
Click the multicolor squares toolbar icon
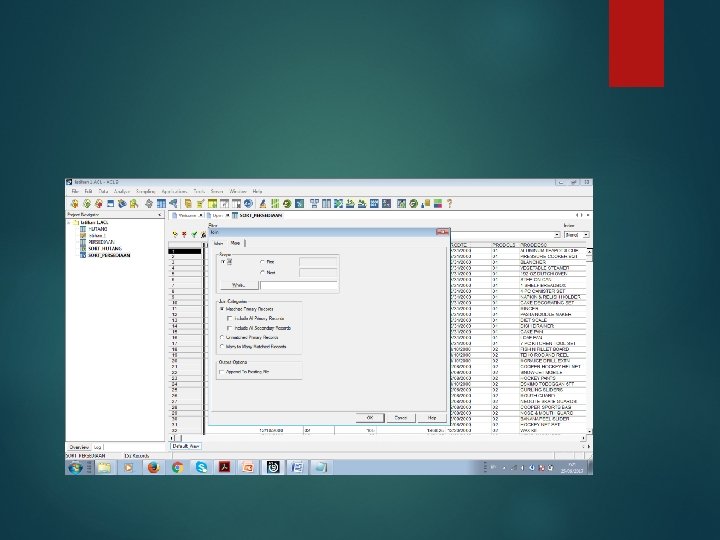pyautogui.click(x=438, y=203)
